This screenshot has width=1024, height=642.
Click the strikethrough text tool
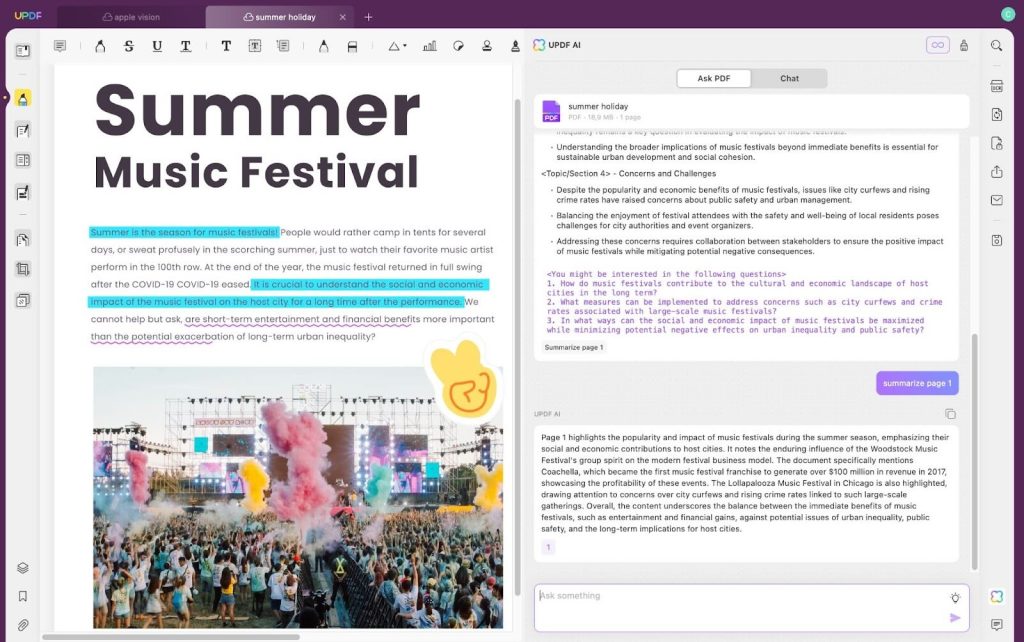[128, 46]
